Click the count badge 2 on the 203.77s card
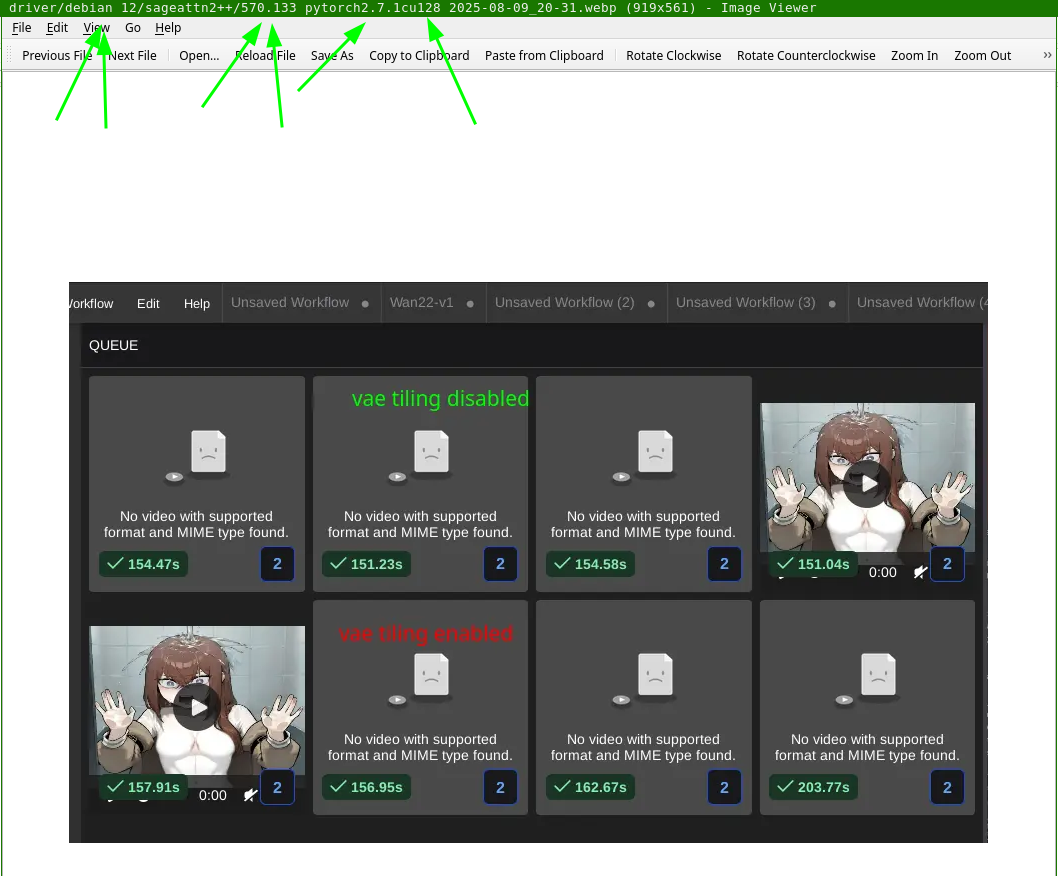The image size is (1058, 876). click(x=947, y=787)
